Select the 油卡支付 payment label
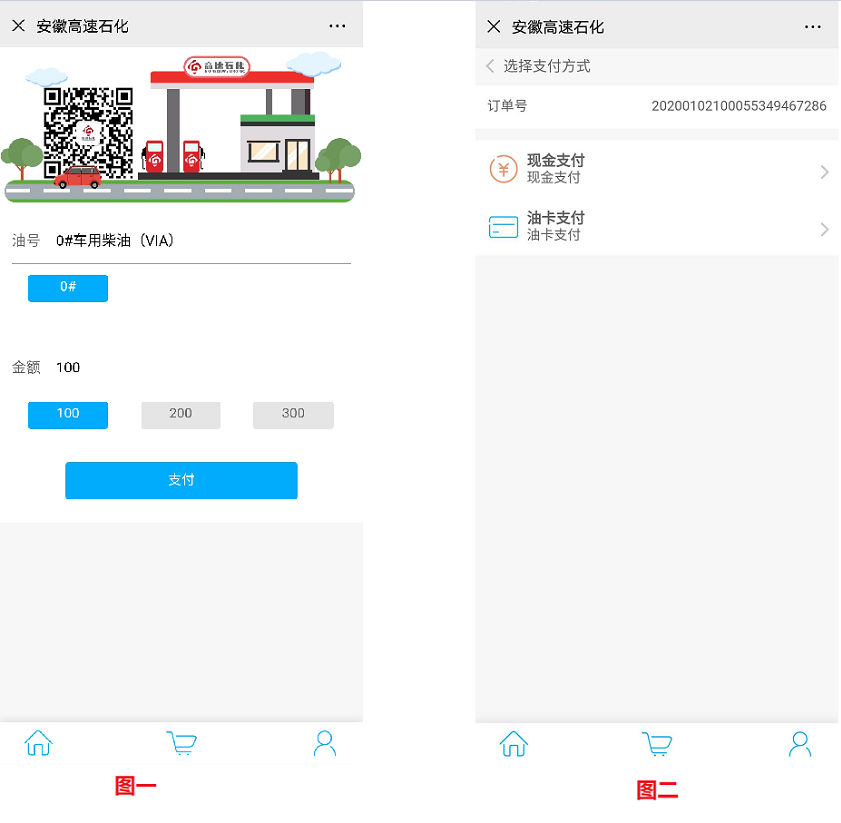Screen dimensions: 841x823 pyautogui.click(x=556, y=218)
